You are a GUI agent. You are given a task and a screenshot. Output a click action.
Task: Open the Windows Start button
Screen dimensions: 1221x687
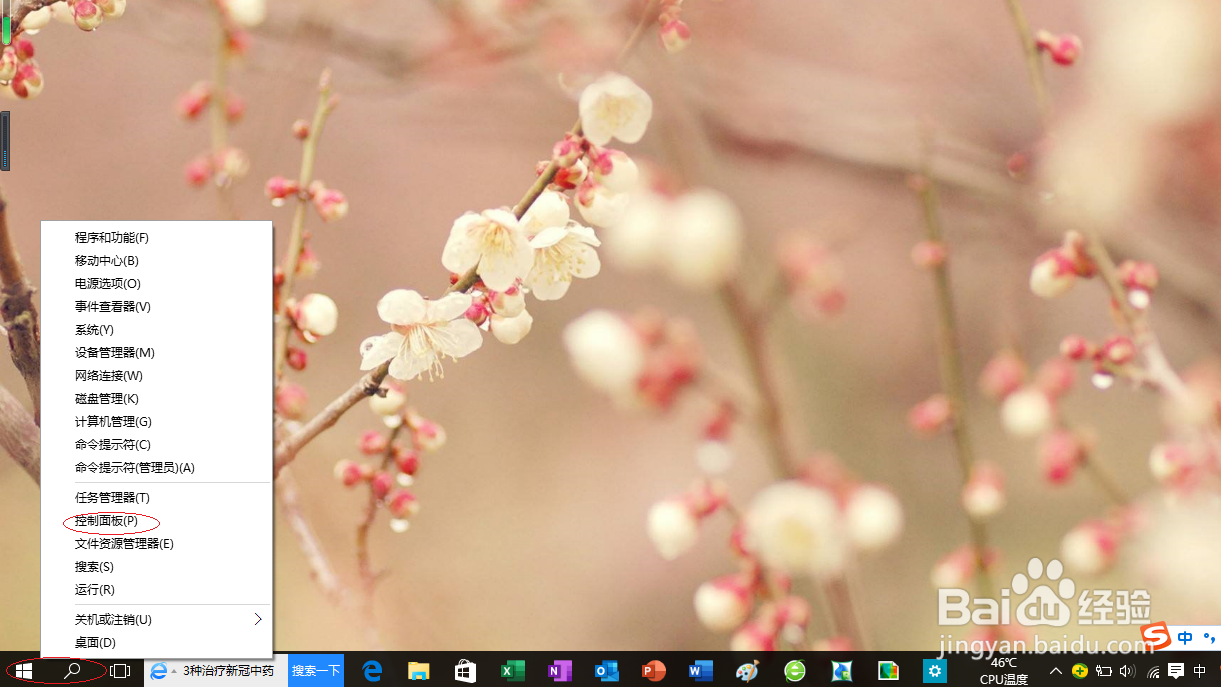(x=24, y=671)
